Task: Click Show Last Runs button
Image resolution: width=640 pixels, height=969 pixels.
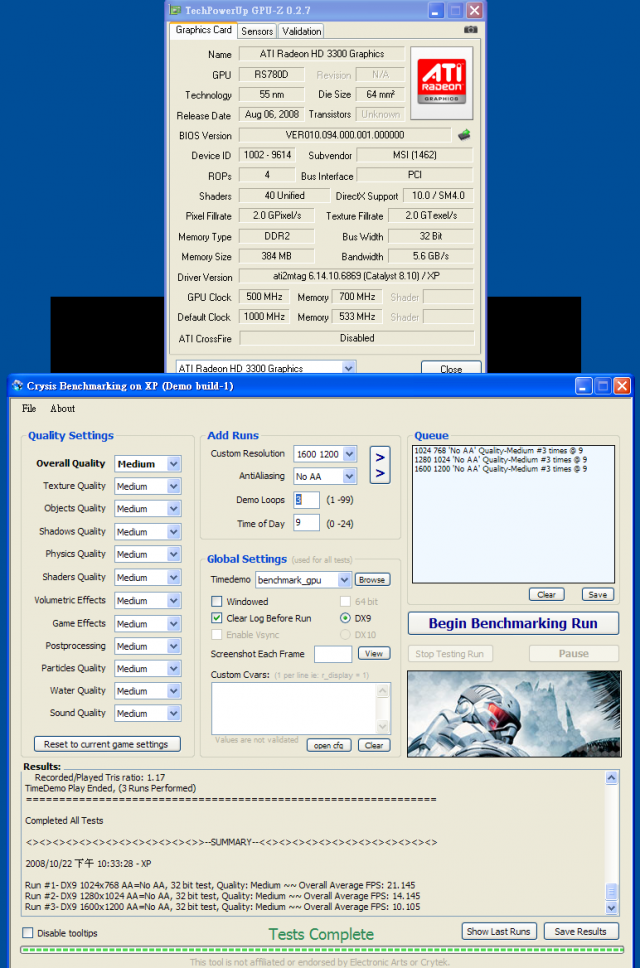Action: point(499,931)
